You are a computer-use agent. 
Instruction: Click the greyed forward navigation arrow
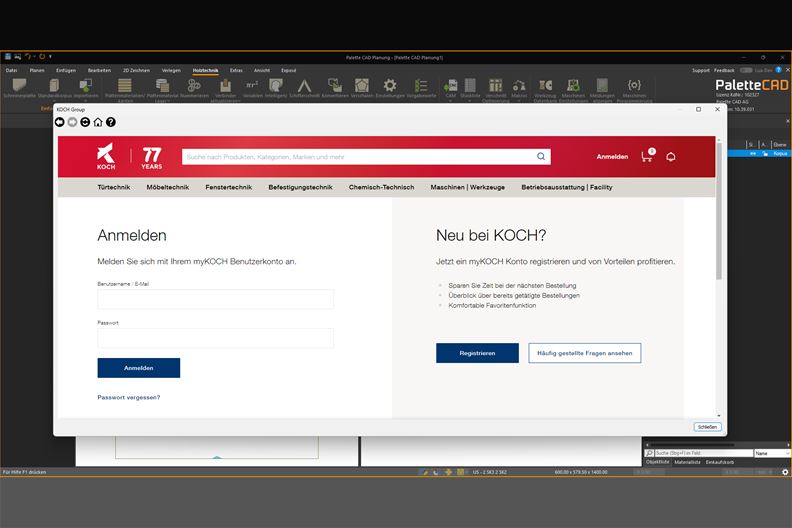pyautogui.click(x=72, y=122)
